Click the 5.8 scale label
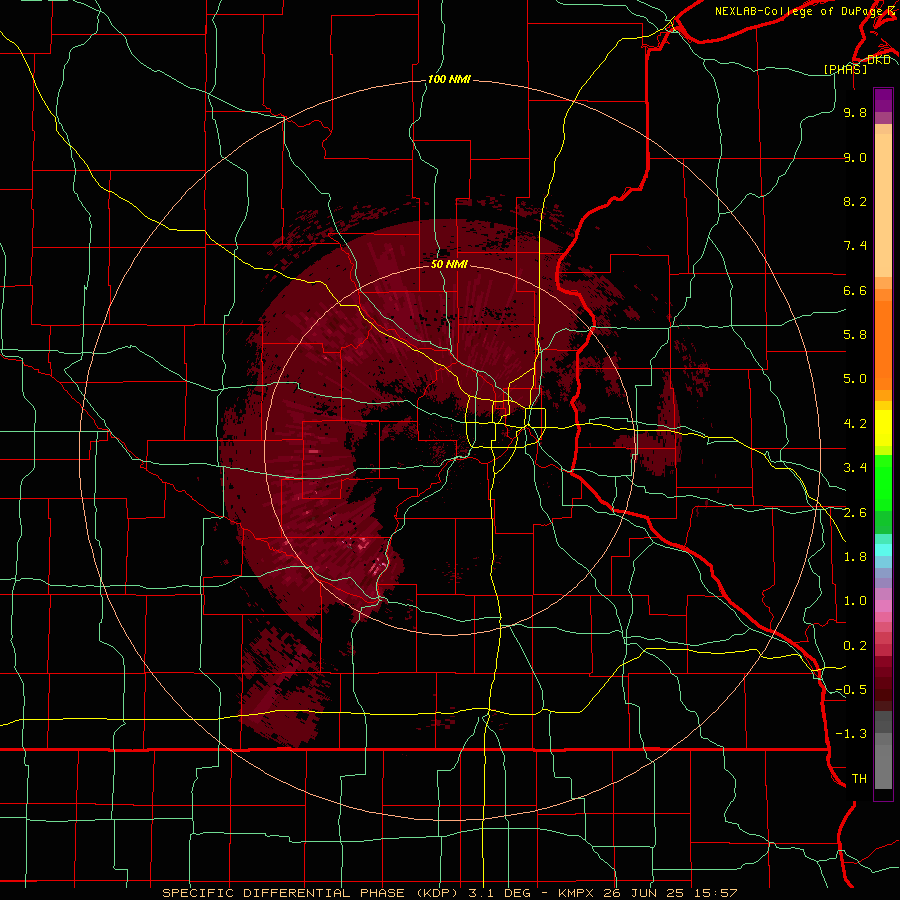The height and width of the screenshot is (900, 900). click(x=855, y=335)
